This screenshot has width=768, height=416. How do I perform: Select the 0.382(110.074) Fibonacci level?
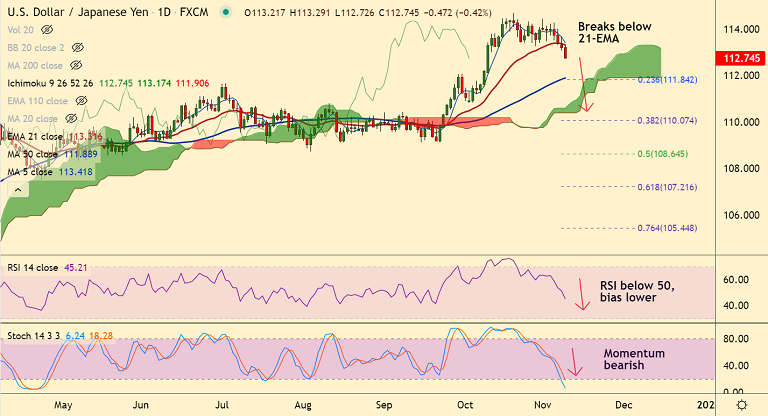(x=667, y=121)
